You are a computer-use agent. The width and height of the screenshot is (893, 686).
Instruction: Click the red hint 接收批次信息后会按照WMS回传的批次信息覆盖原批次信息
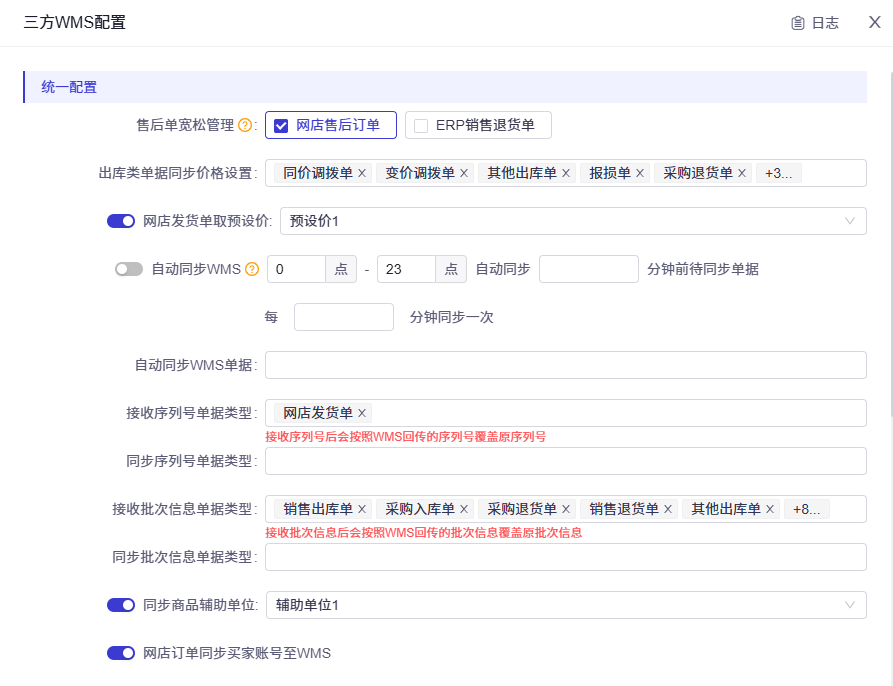(x=424, y=533)
